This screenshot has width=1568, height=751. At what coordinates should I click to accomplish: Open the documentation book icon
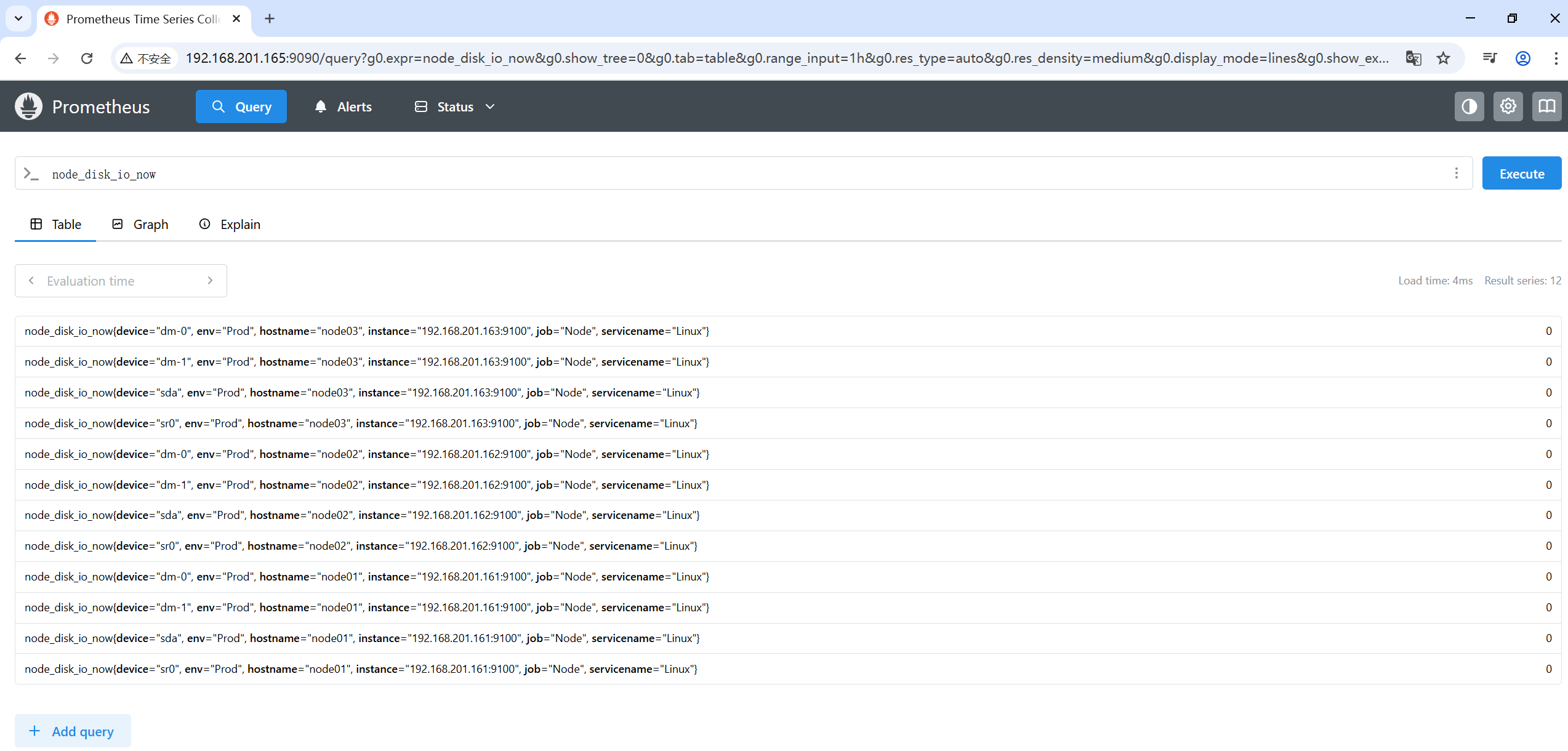click(1546, 106)
